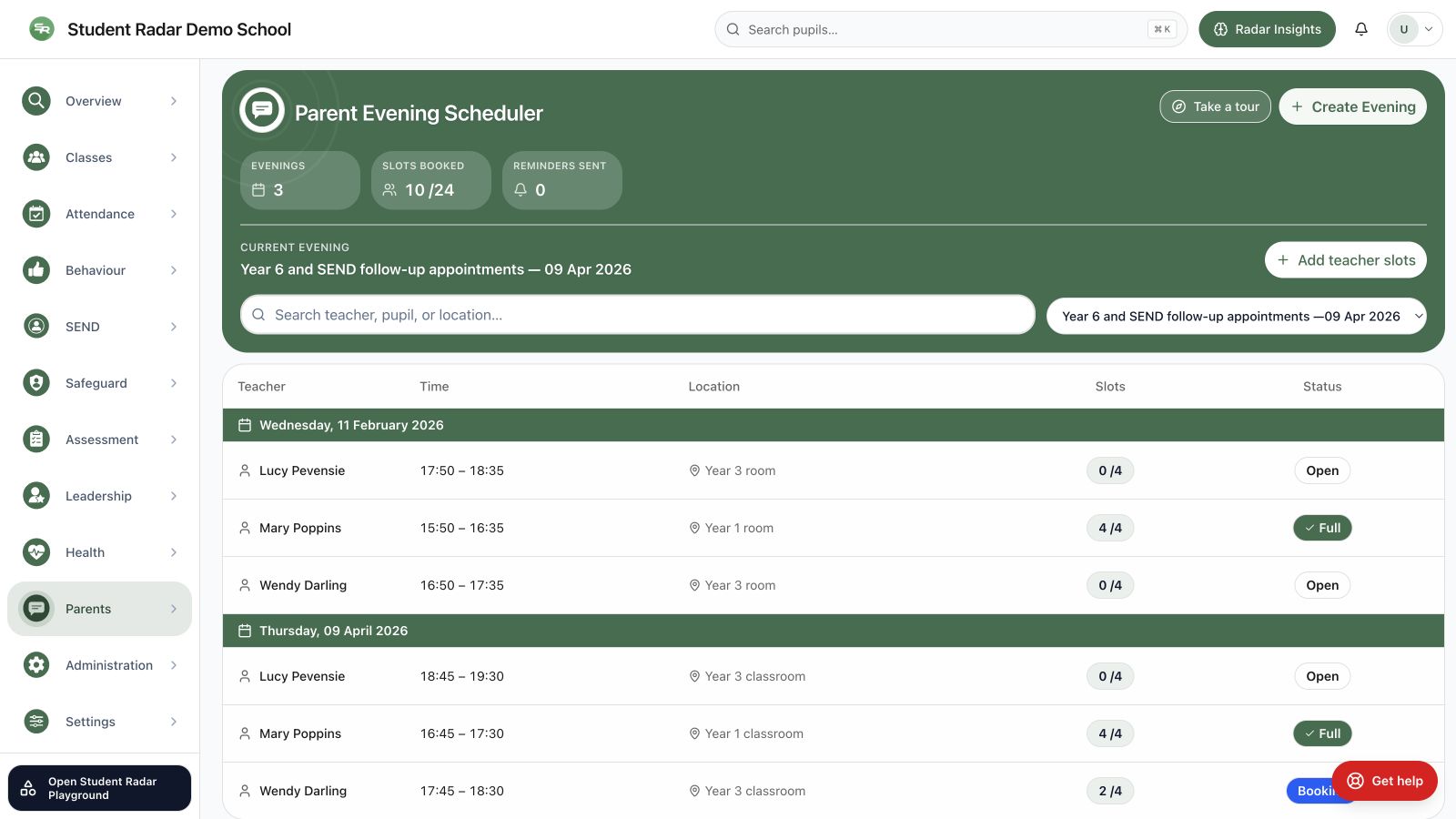The height and width of the screenshot is (819, 1456).
Task: Open the evening selector dropdown
Action: point(1237,316)
